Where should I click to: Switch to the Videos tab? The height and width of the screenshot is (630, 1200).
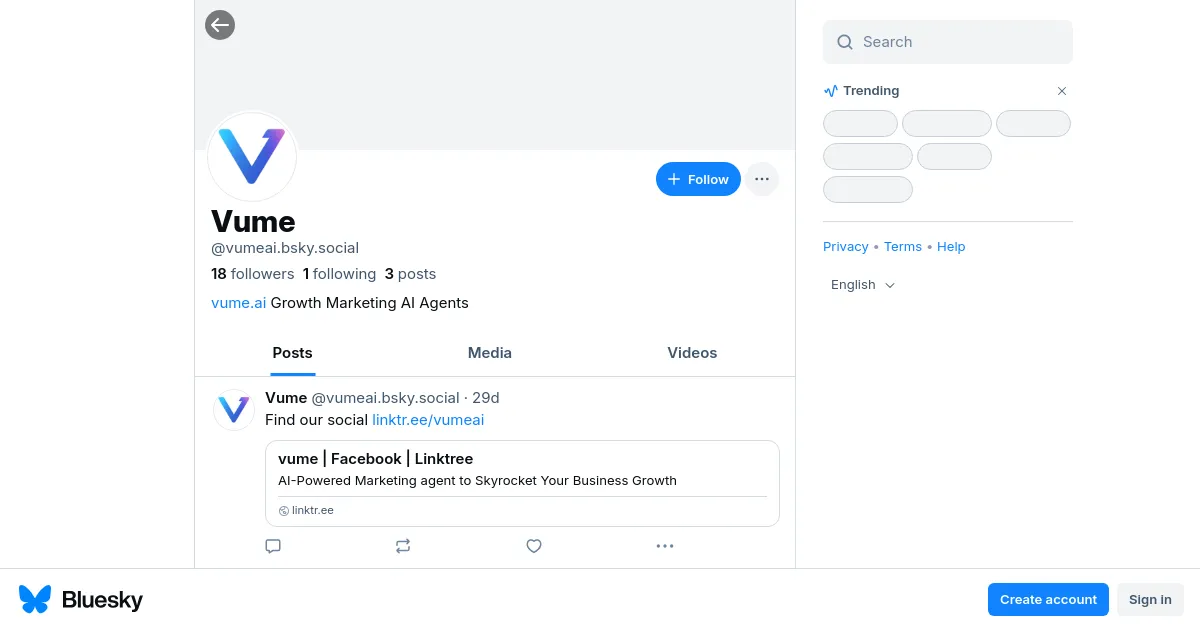692,353
